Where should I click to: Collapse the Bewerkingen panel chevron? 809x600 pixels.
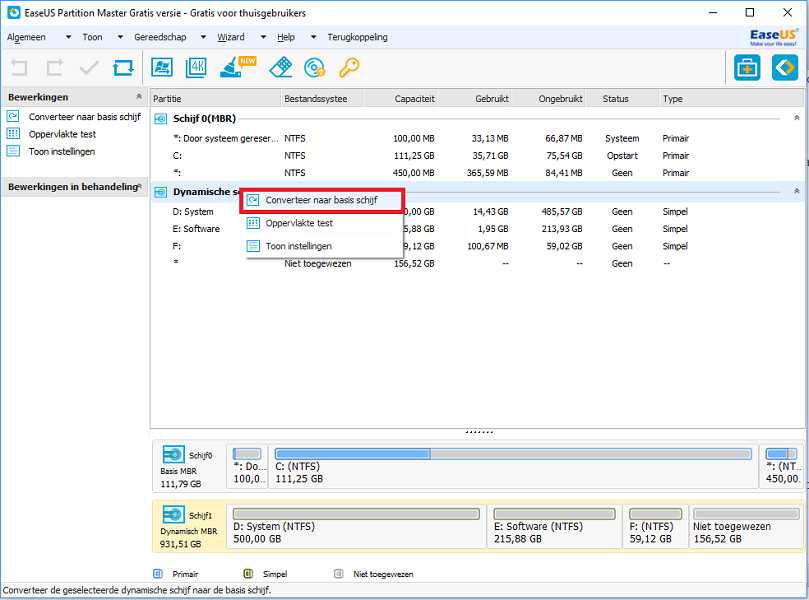point(138,96)
